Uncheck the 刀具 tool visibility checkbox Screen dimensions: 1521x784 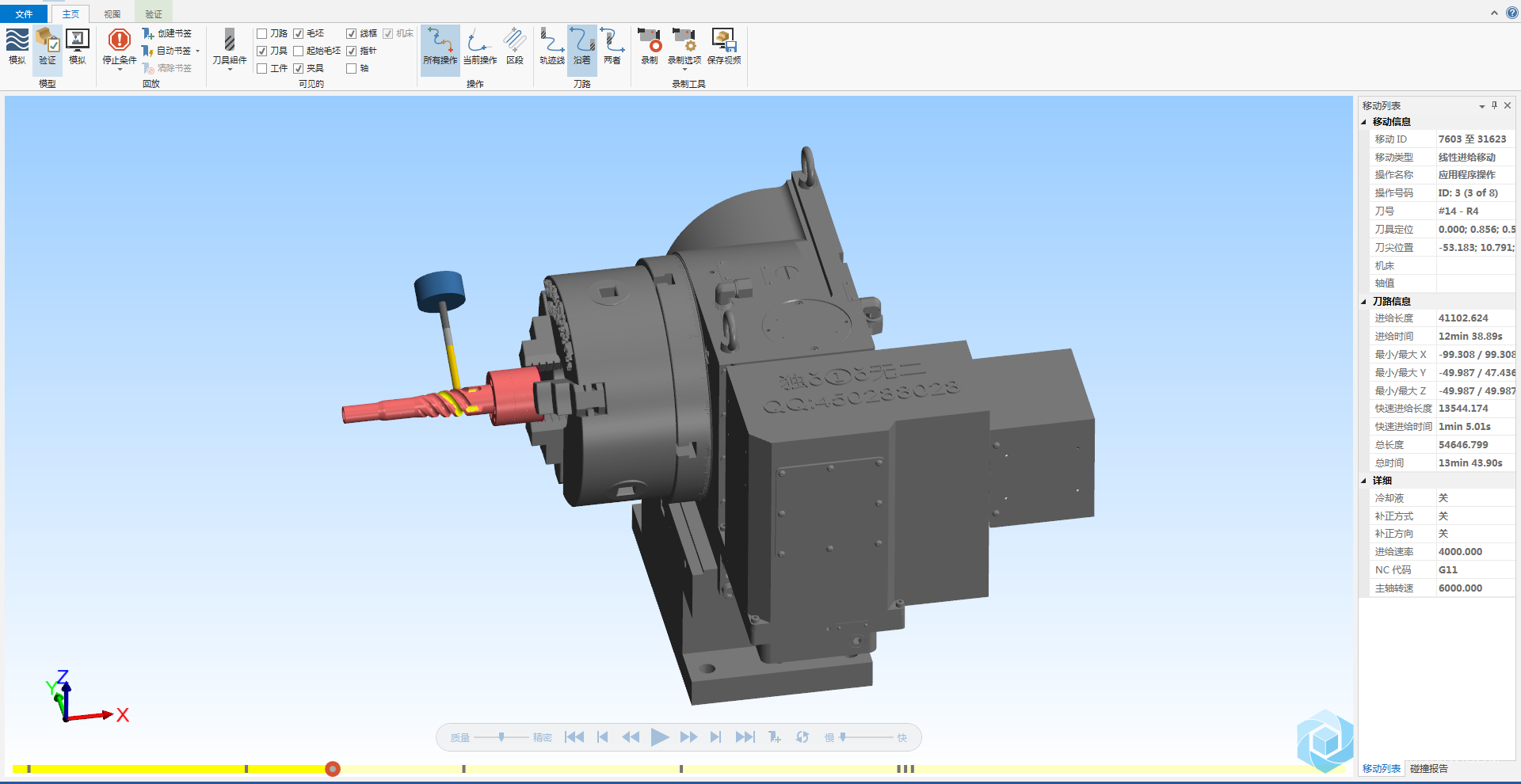pyautogui.click(x=262, y=51)
